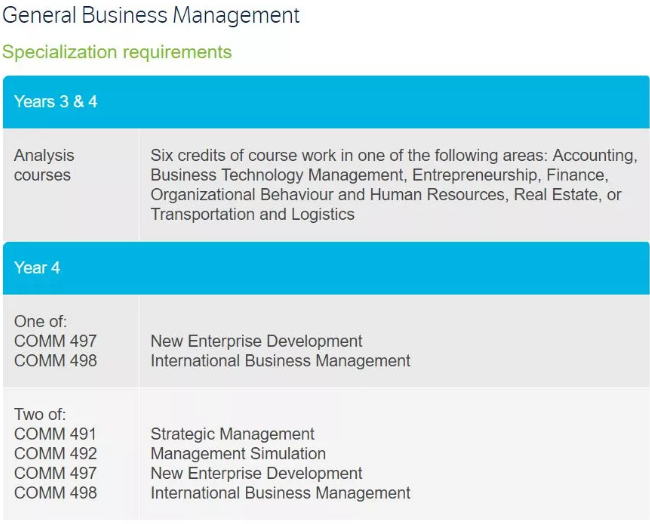Click COMM 498 under the "One of" group
Image resolution: width=650 pixels, height=524 pixels.
[55, 360]
